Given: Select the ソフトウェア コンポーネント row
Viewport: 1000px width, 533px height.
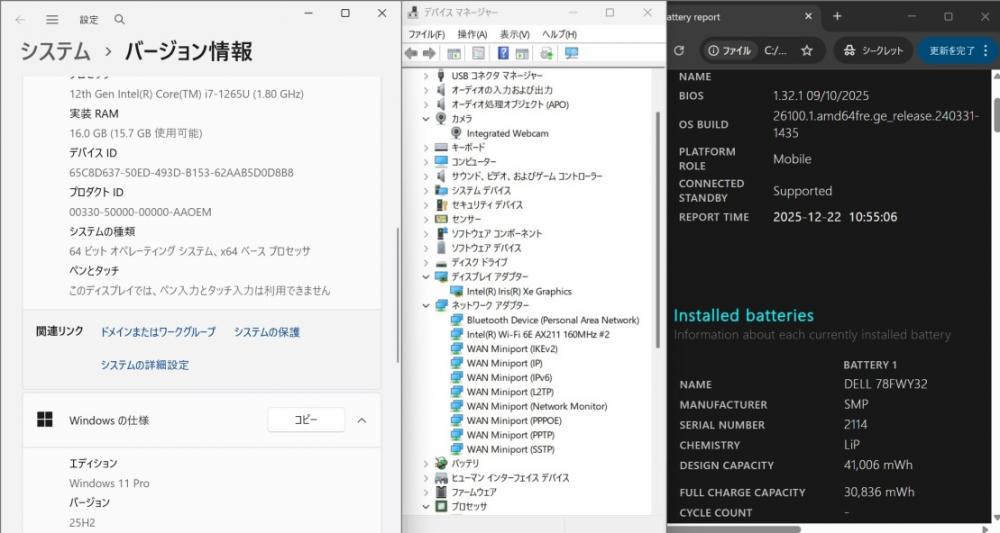Looking at the screenshot, I should [496, 233].
